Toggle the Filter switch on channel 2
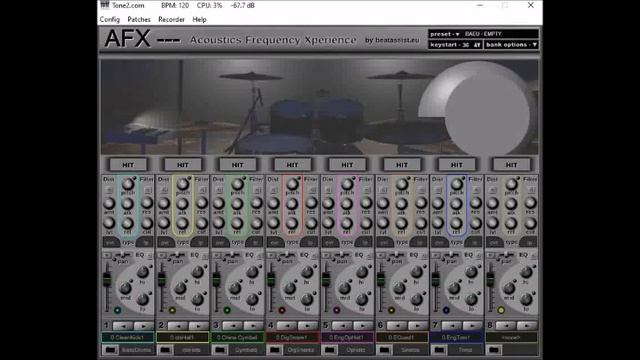This screenshot has height=360, width=640. (x=202, y=190)
